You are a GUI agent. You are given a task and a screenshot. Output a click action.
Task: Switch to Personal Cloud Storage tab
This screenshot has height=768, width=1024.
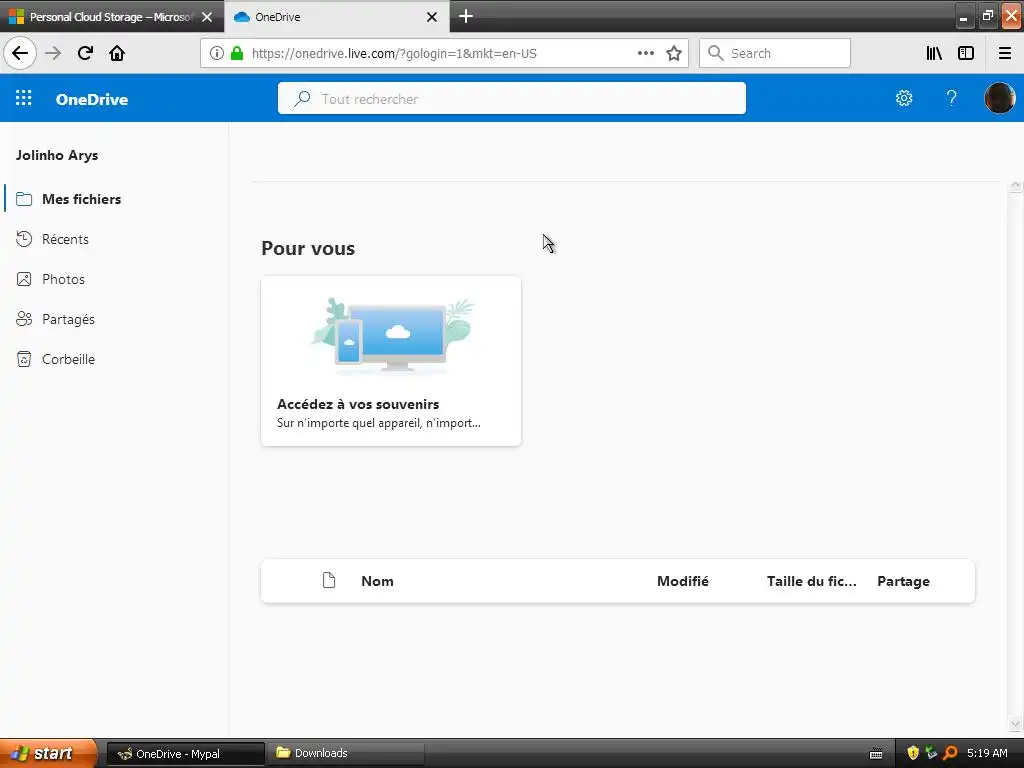112,17
